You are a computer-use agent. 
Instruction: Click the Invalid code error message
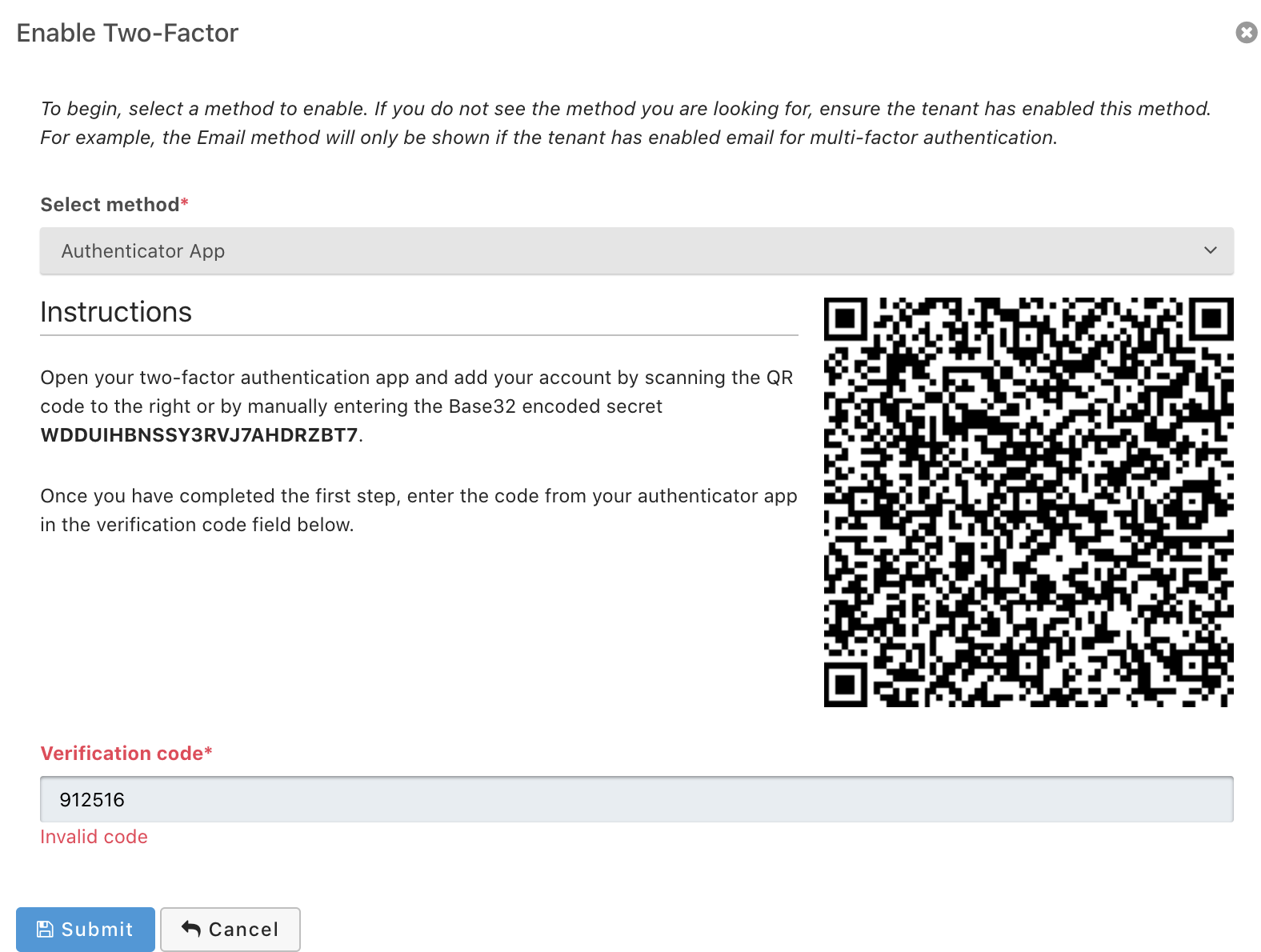tap(94, 837)
